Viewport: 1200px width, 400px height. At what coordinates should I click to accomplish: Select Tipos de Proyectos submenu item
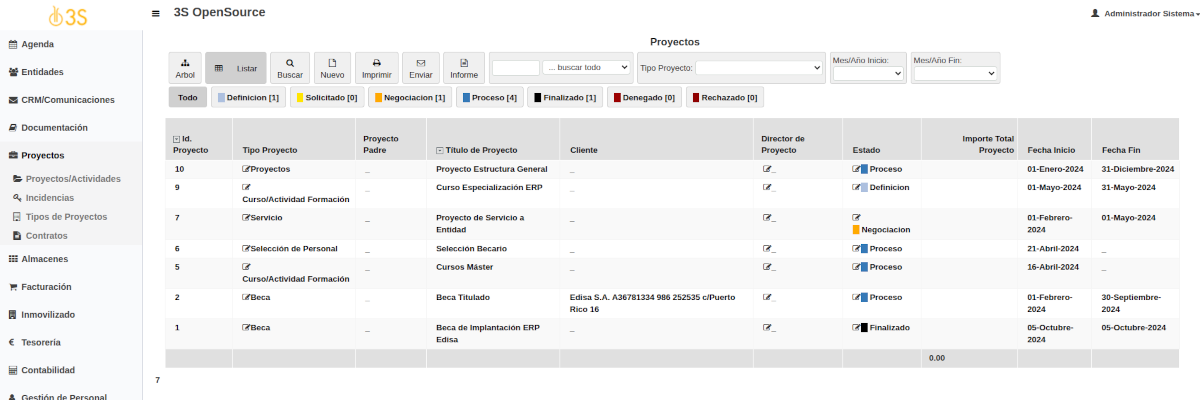point(66,217)
